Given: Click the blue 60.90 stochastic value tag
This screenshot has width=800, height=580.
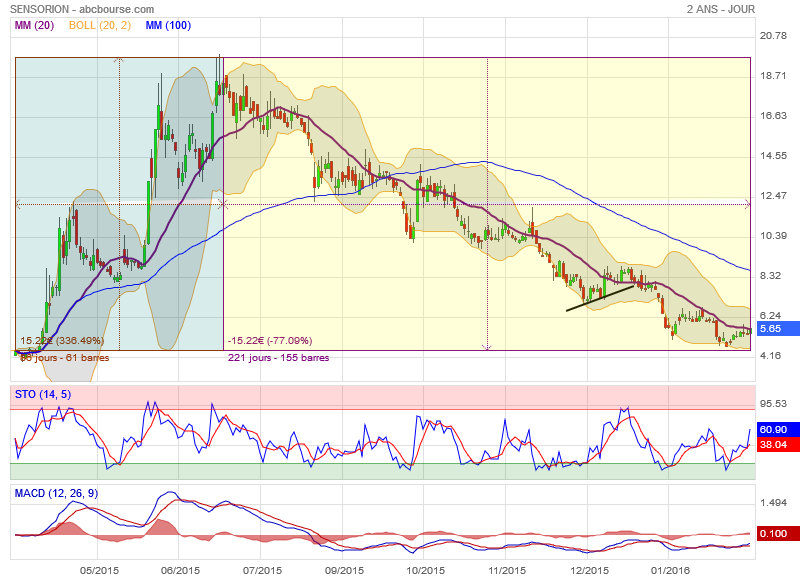Looking at the screenshot, I should point(773,430).
